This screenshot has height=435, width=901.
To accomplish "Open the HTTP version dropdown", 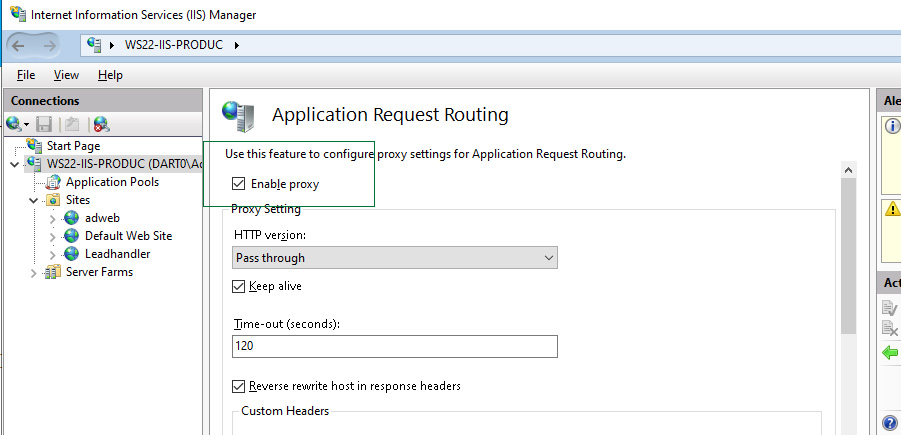I will pos(395,258).
